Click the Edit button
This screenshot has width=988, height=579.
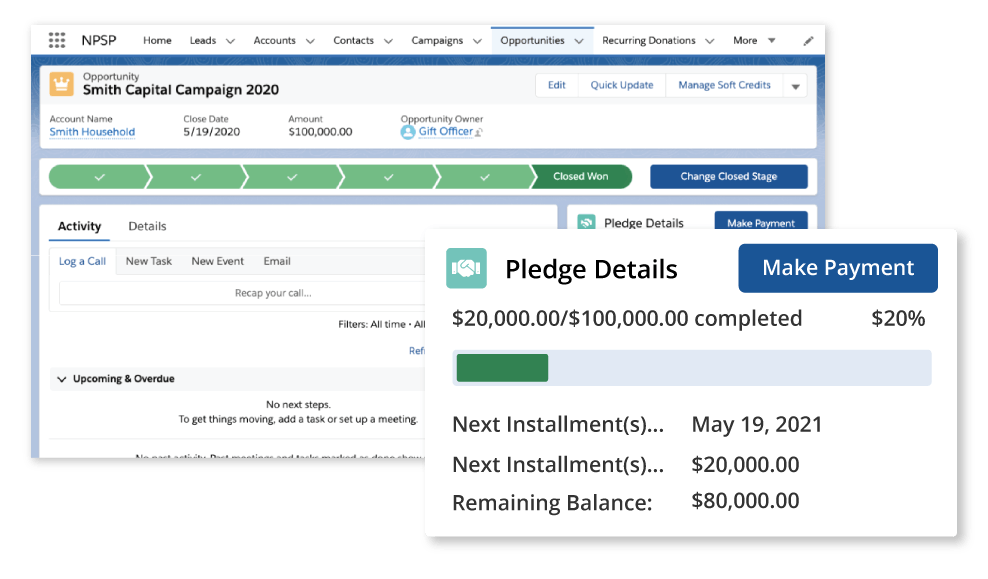click(x=556, y=85)
